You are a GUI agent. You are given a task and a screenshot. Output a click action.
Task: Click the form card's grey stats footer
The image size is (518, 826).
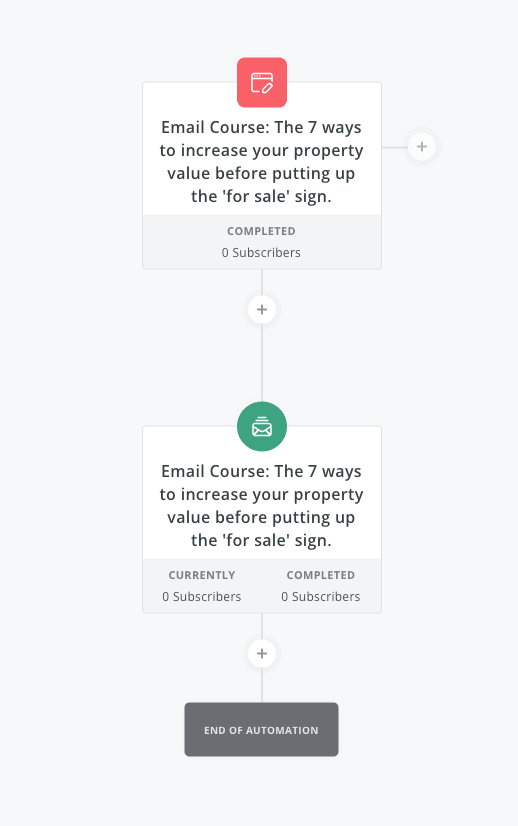[262, 242]
